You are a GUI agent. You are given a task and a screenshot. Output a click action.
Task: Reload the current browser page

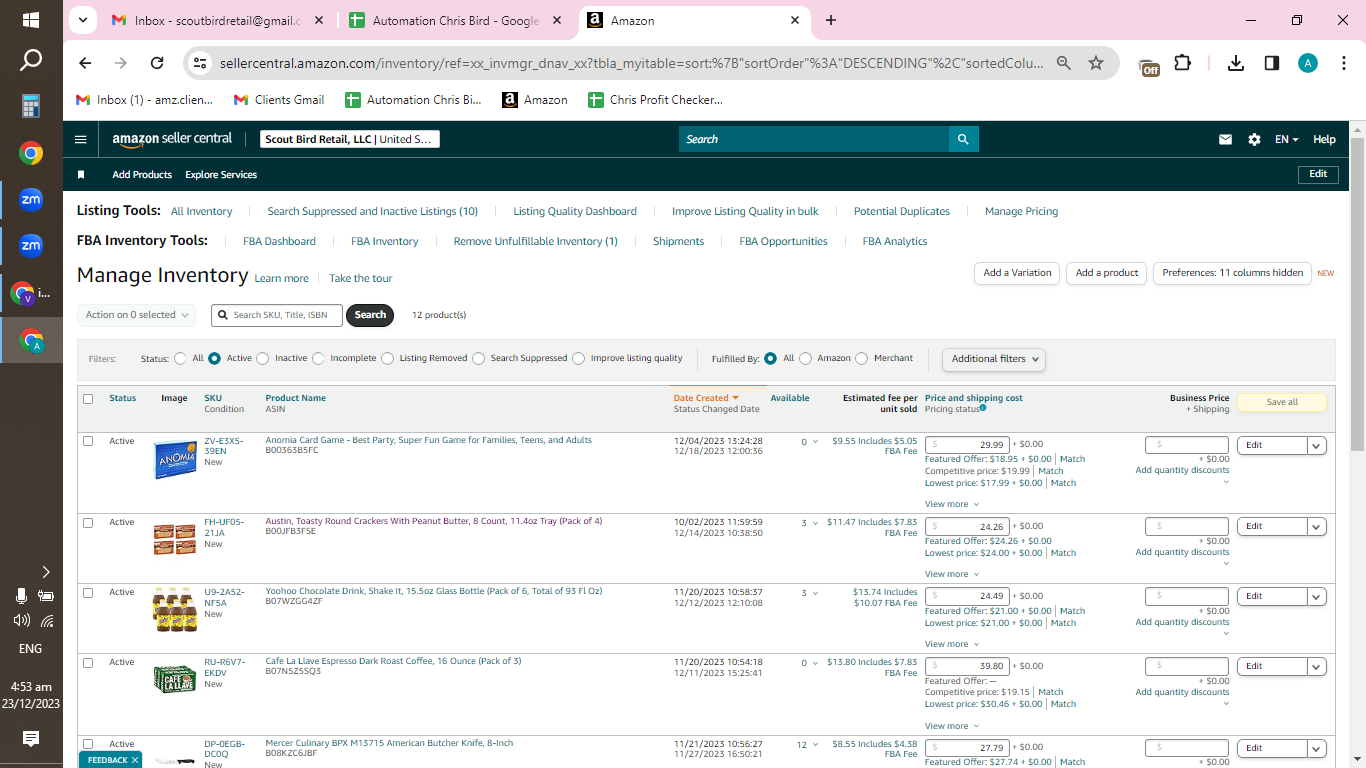157,63
